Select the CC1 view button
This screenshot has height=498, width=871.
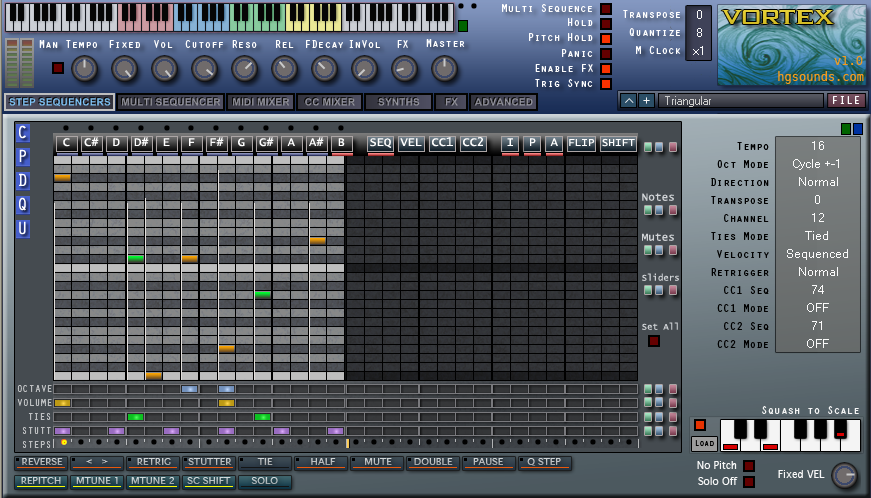[442, 143]
